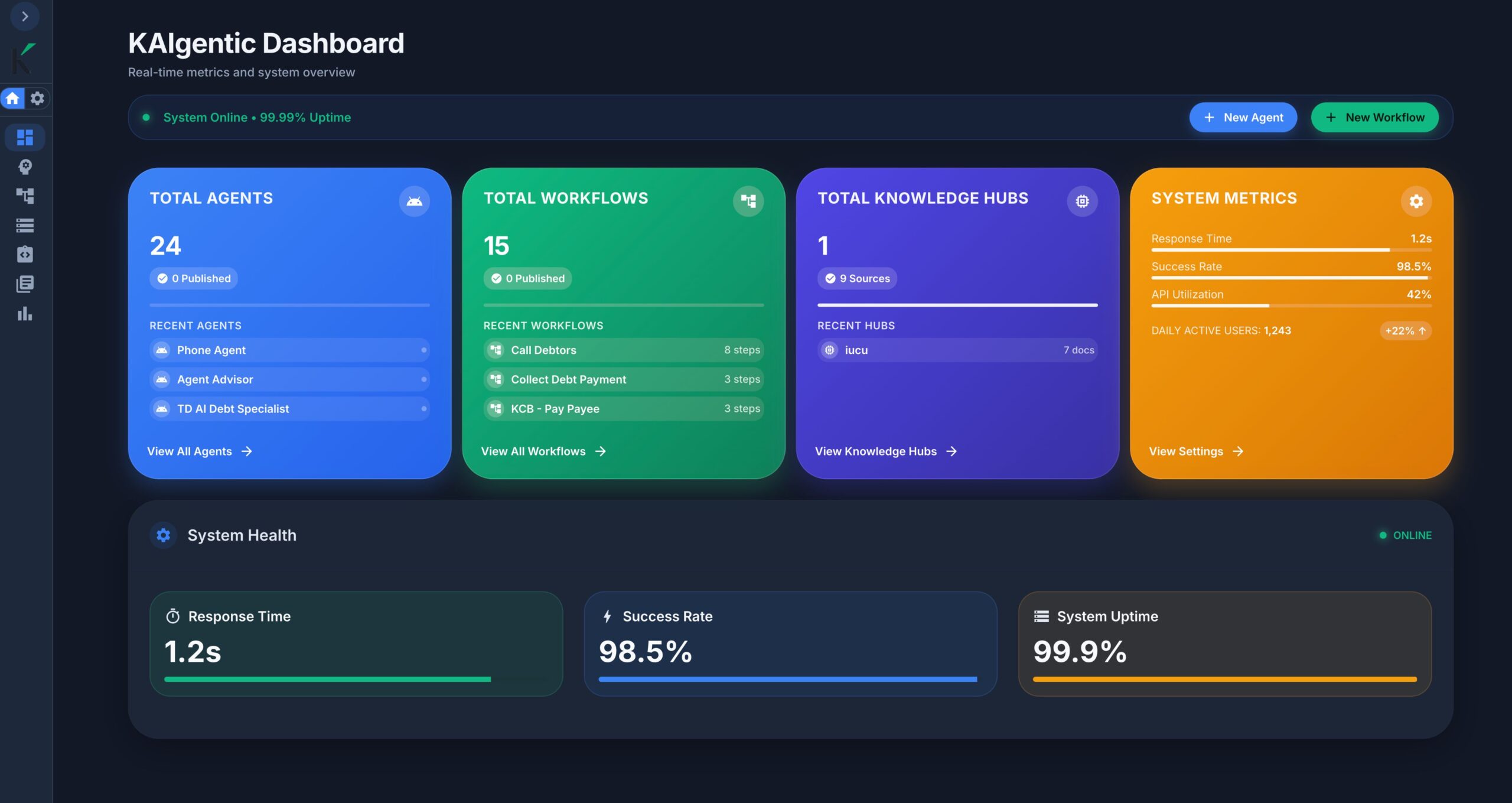Click the server icon on System Uptime tile

pyautogui.click(x=1041, y=616)
